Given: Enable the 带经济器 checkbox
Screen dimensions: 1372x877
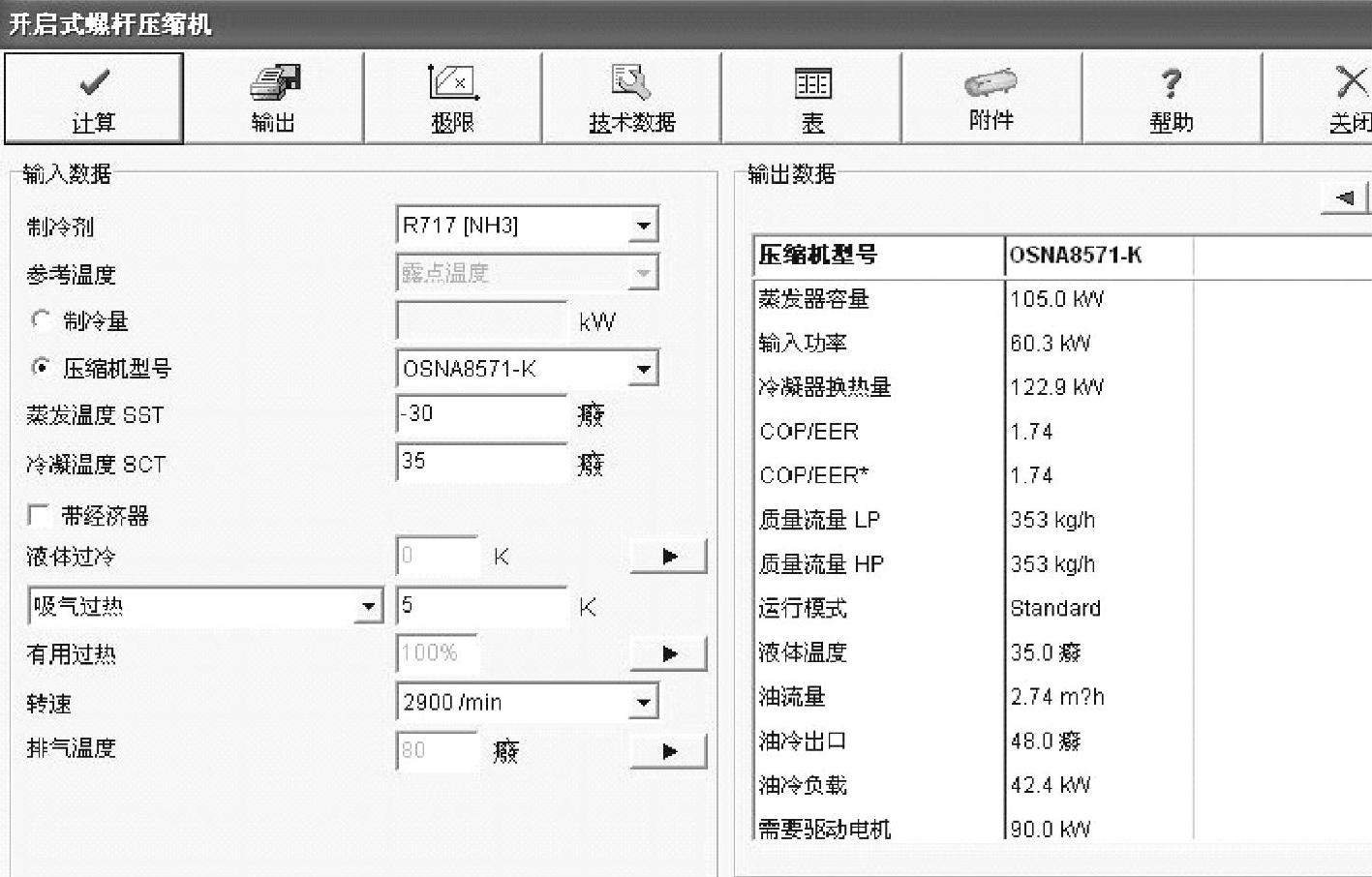Looking at the screenshot, I should tap(39, 515).
